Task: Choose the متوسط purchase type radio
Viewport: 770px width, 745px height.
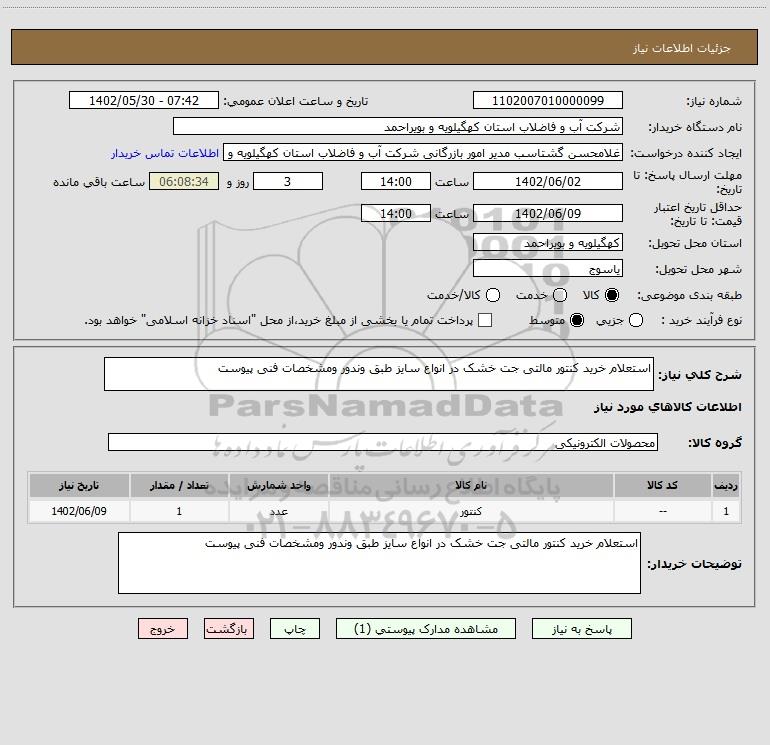Action: [x=577, y=321]
